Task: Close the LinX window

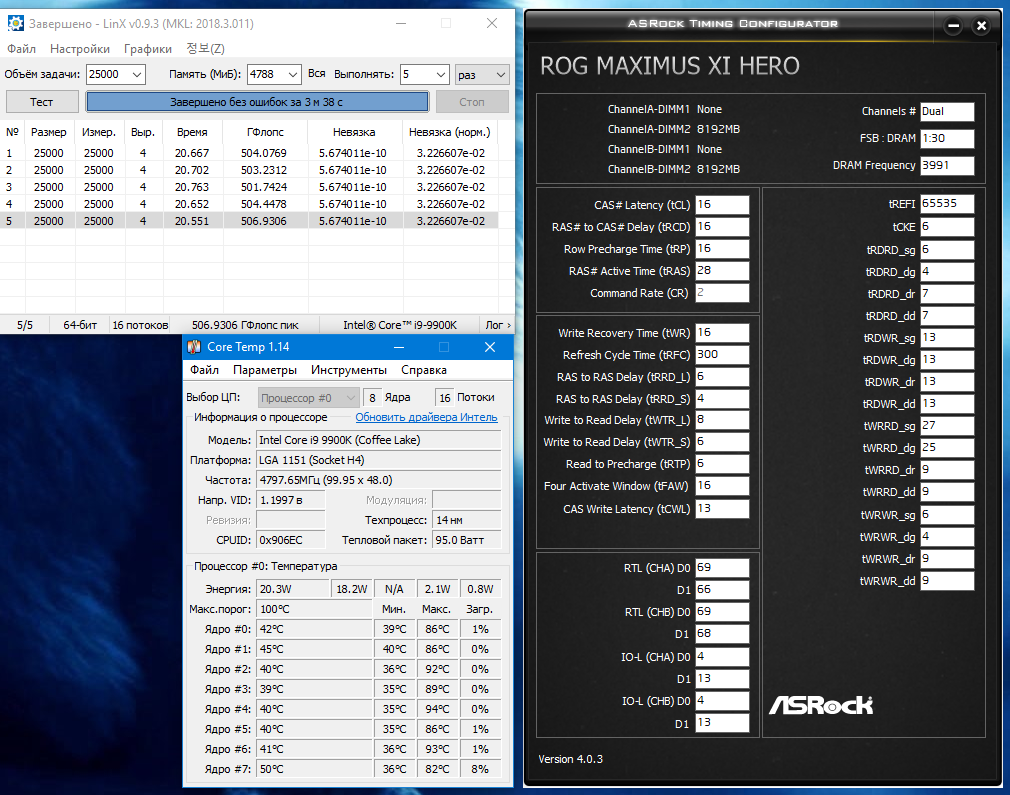Action: click(491, 23)
